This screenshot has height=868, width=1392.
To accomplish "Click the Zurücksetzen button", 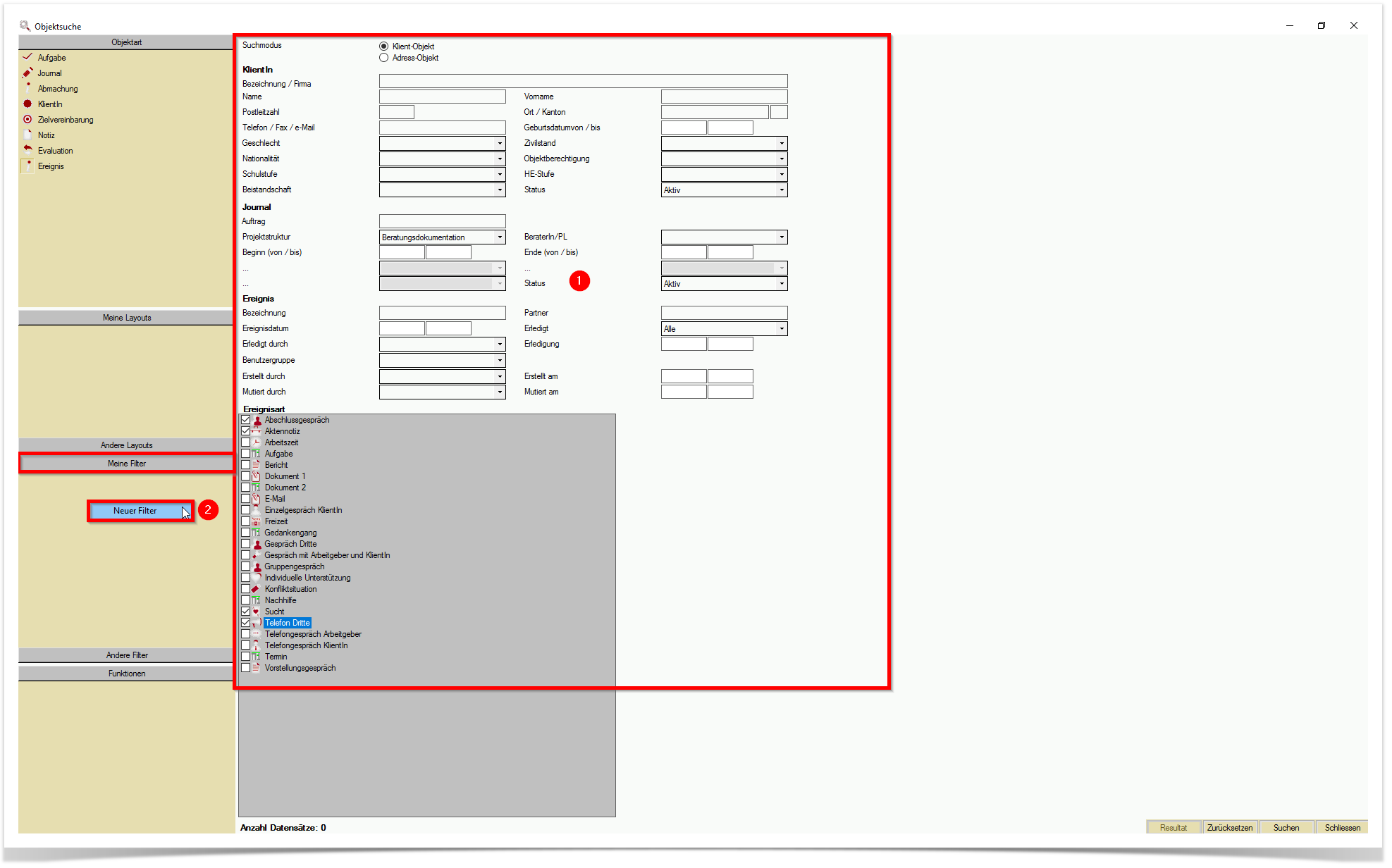I will tap(1230, 828).
